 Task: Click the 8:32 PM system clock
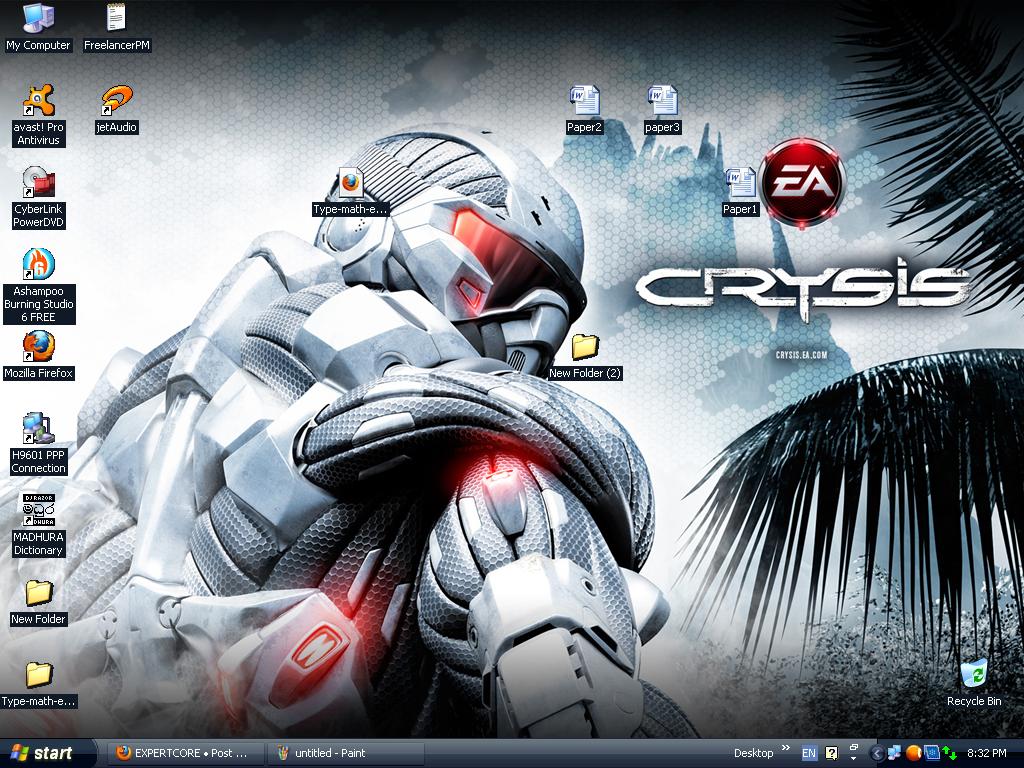(986, 753)
